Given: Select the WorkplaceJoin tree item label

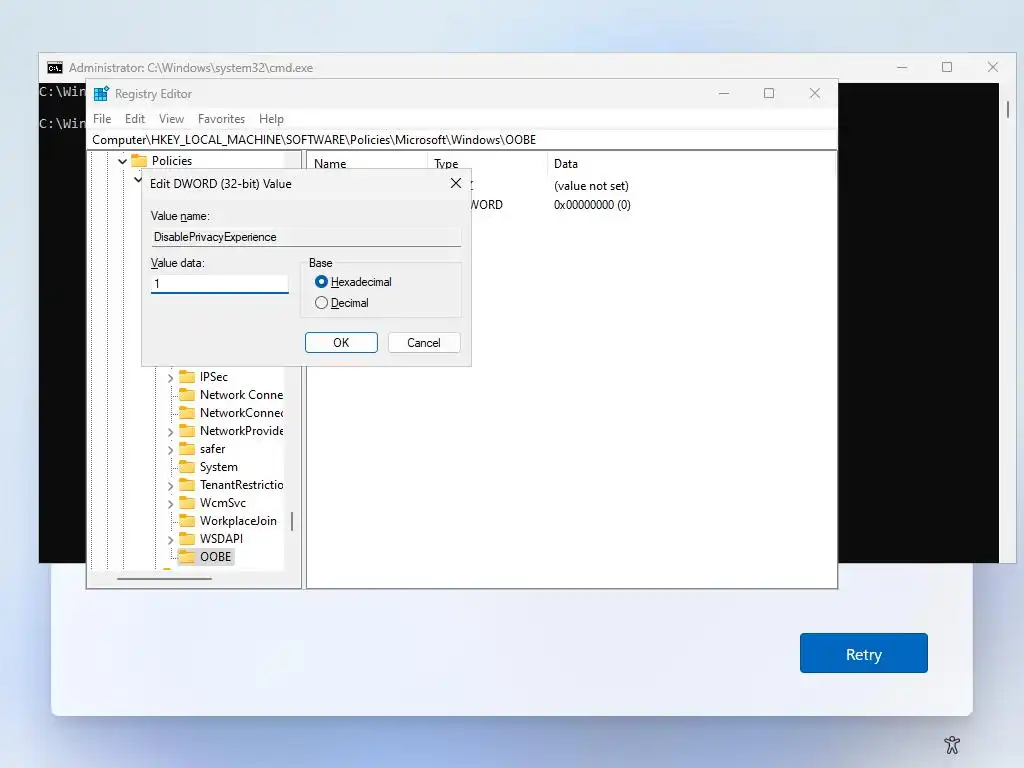Looking at the screenshot, I should tap(238, 520).
